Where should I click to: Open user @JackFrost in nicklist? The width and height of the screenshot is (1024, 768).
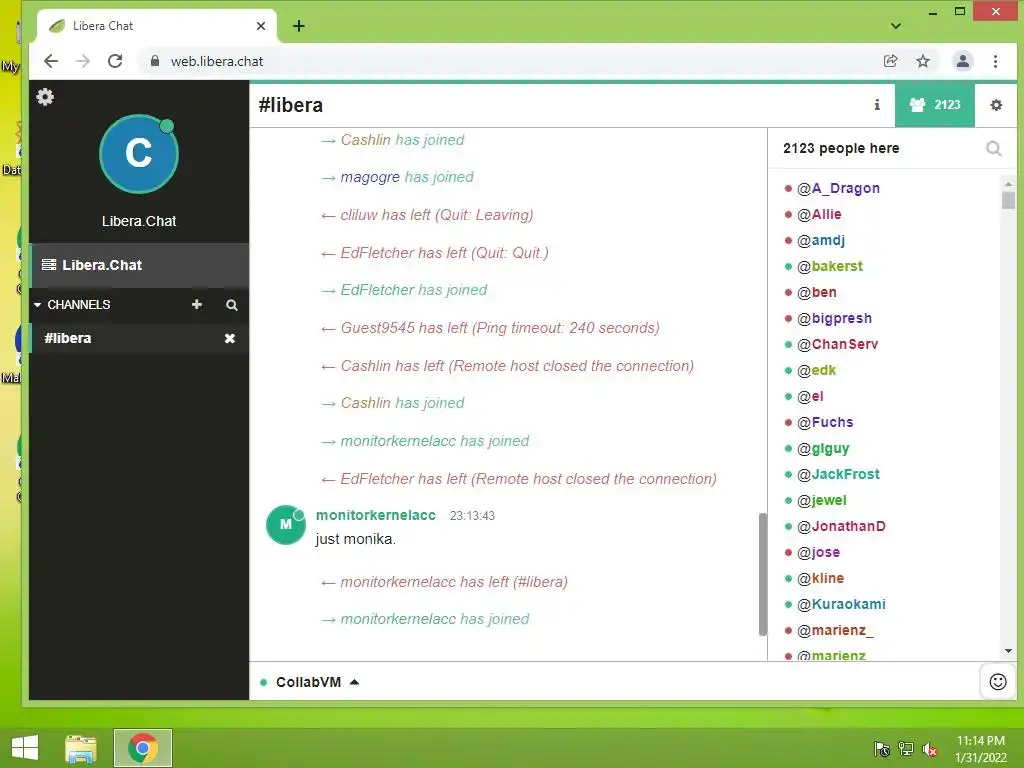click(x=839, y=474)
